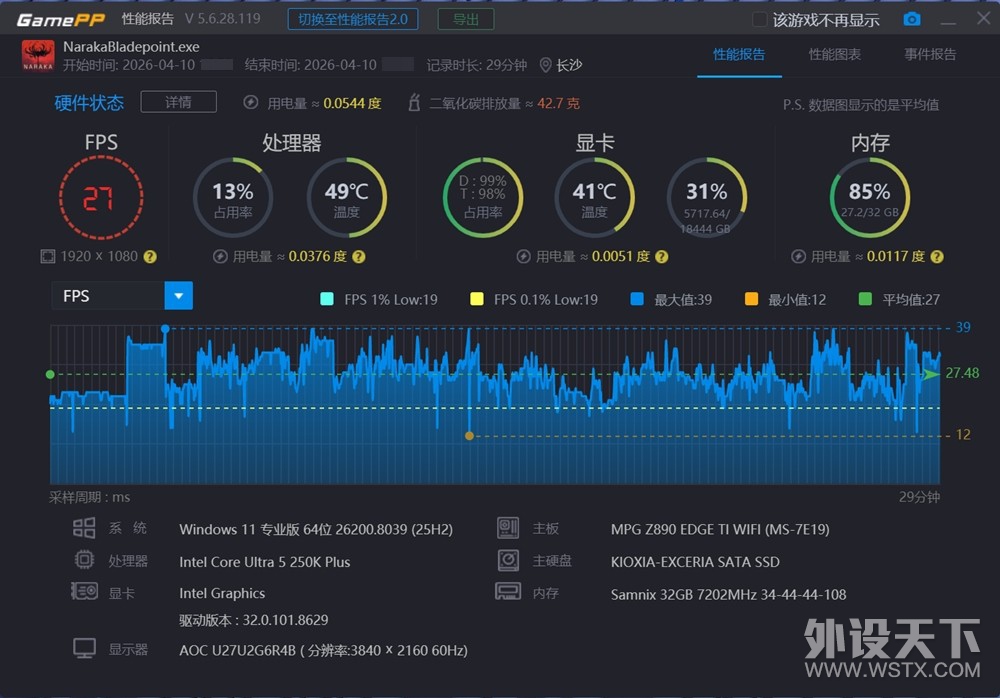Click the power icon beside GPU 用电量
This screenshot has height=698, width=1000.
click(x=524, y=256)
